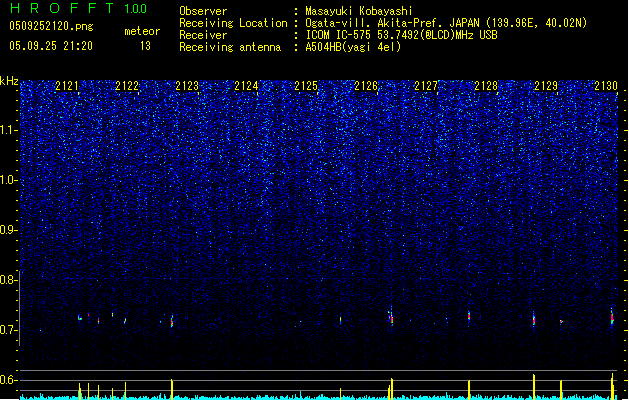
Task: Click the 0.7 kHz axis label
Action: 8,330
